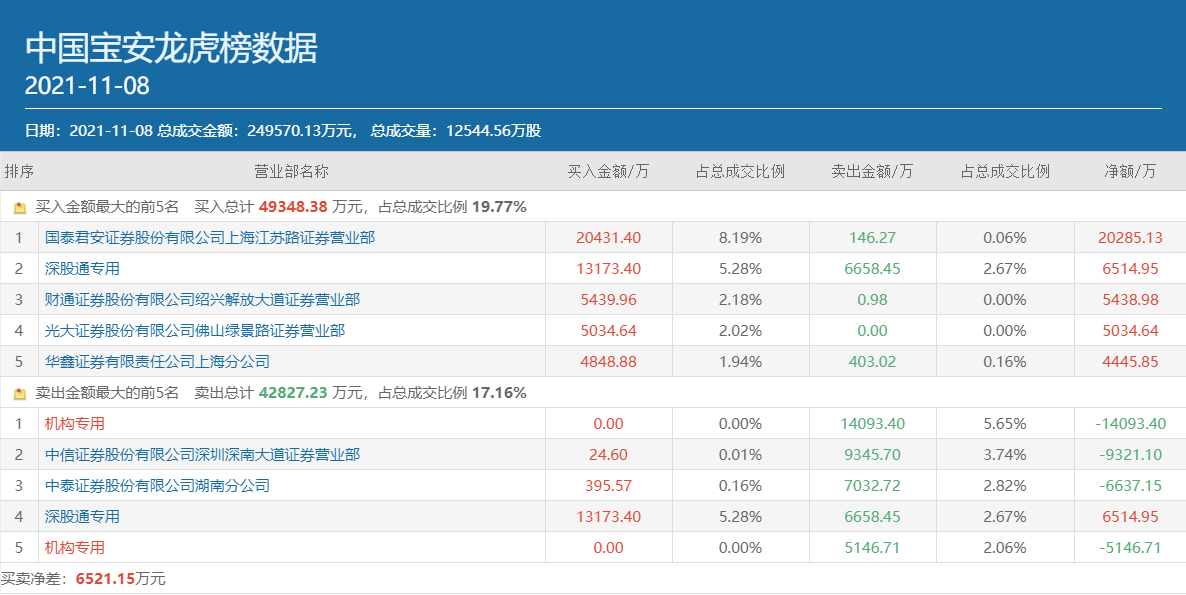Open 中信证券深圳深南大道证券营业部 link
Viewport: 1186px width, 595px height.
202,455
